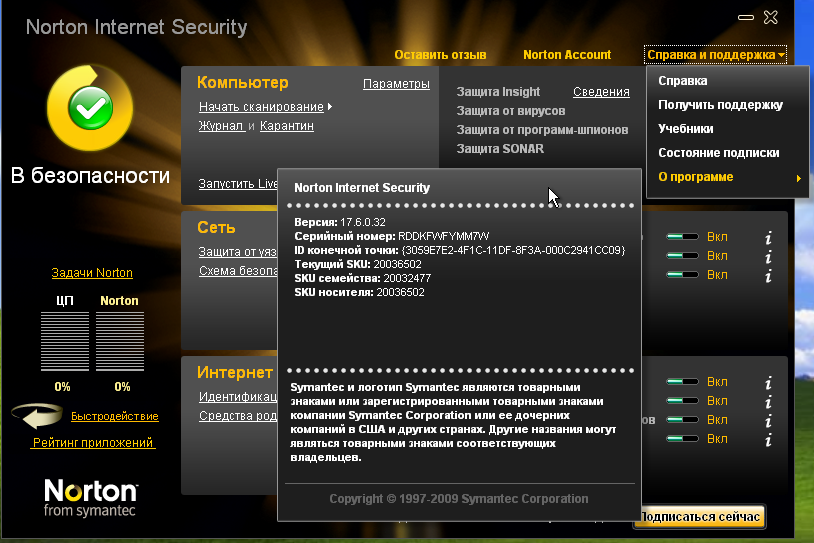
Task: Open Средства родительского контроля link
Action: [238, 416]
